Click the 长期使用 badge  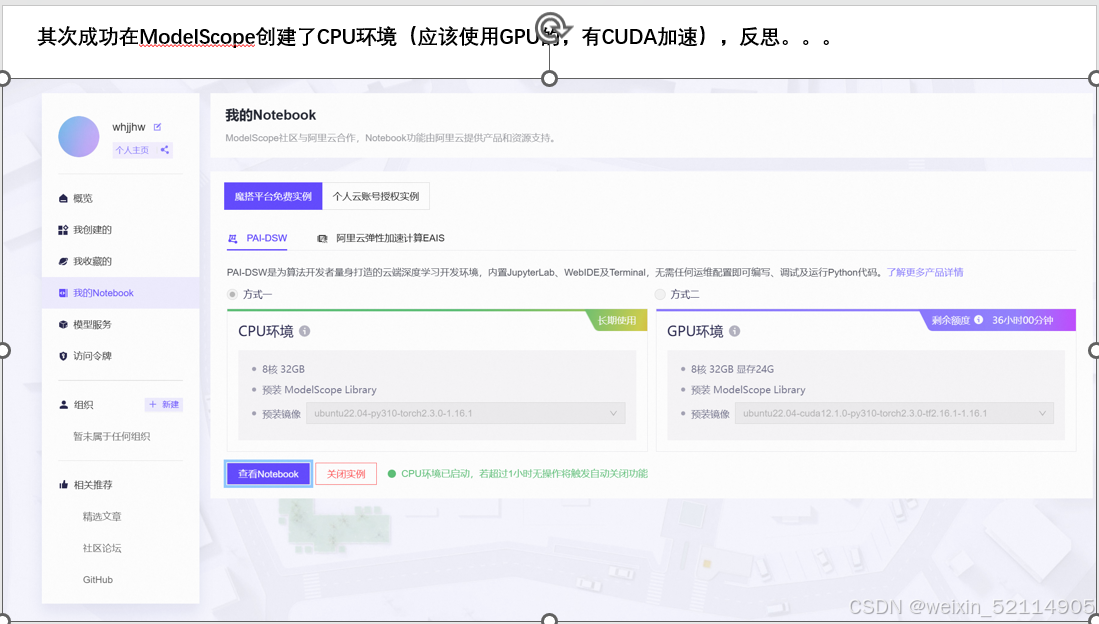point(617,320)
